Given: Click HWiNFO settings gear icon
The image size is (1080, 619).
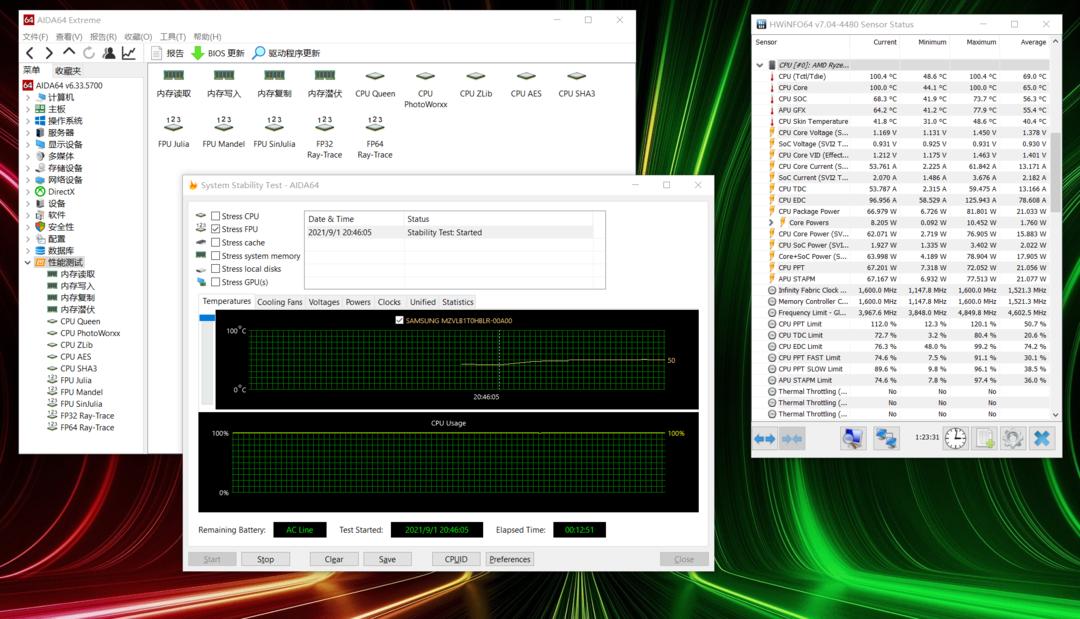Looking at the screenshot, I should click(x=1012, y=438).
